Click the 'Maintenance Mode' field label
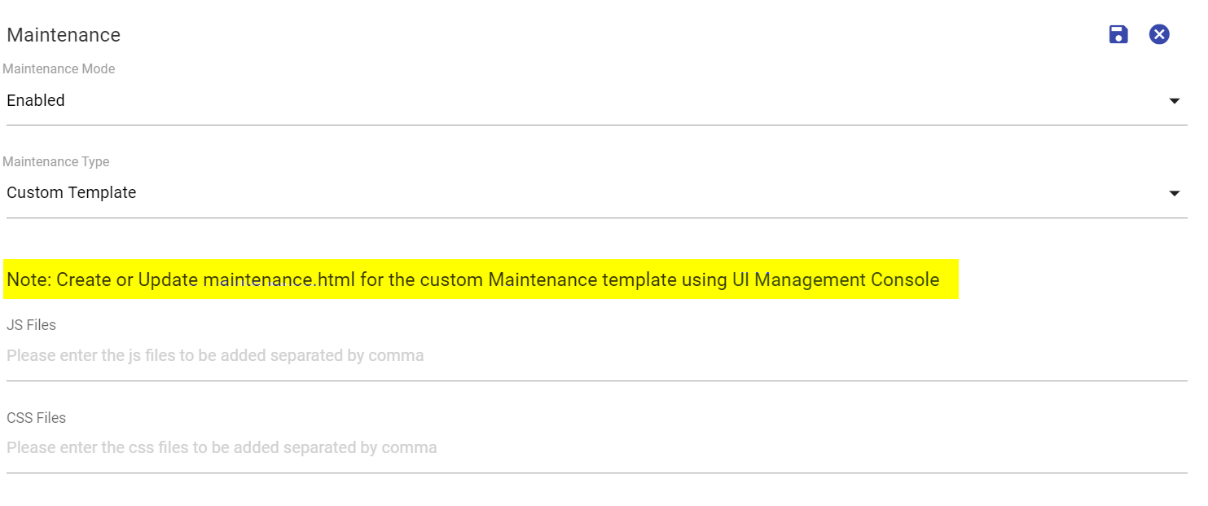This screenshot has height=506, width=1208. tap(59, 69)
